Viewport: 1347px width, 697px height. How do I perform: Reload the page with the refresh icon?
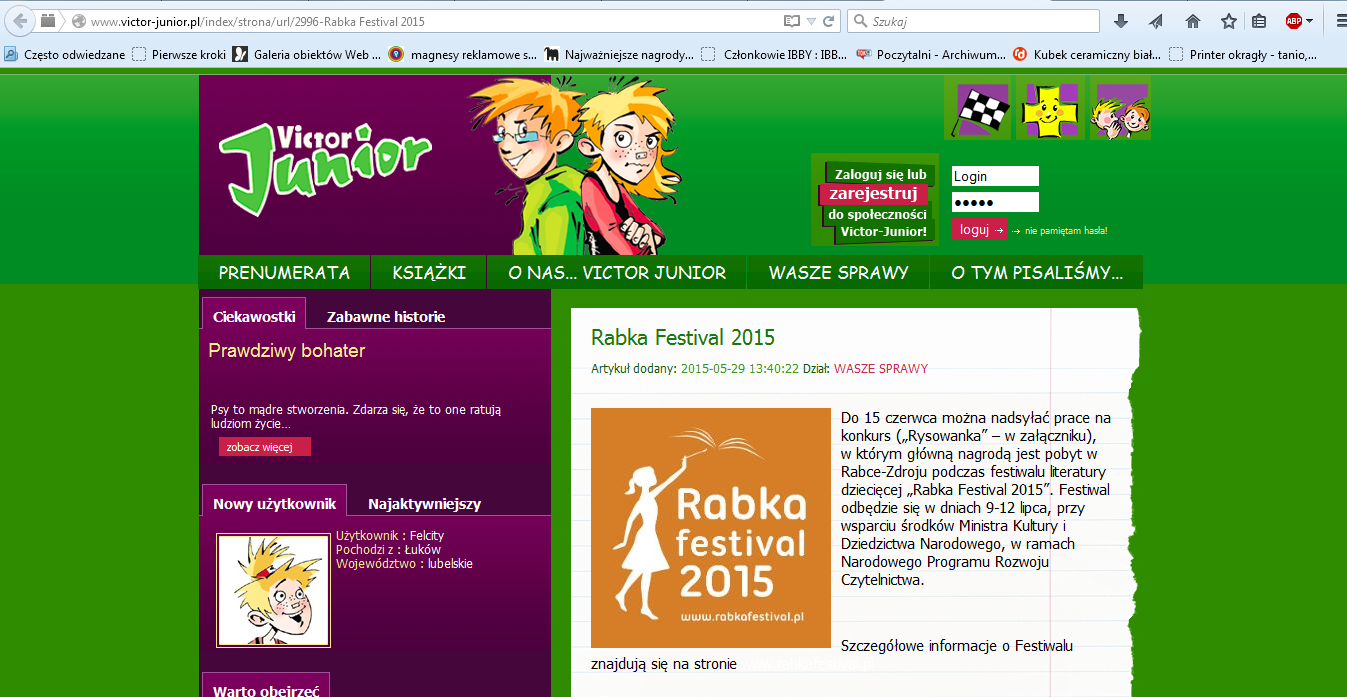click(828, 21)
